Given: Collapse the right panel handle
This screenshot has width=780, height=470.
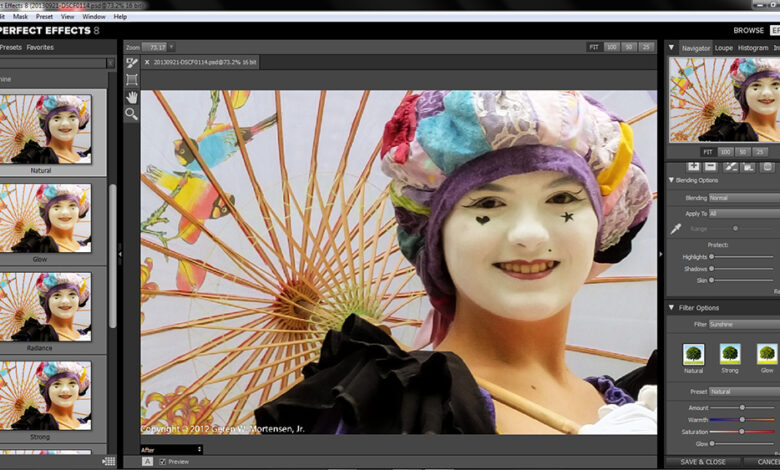Looking at the screenshot, I should (661, 254).
